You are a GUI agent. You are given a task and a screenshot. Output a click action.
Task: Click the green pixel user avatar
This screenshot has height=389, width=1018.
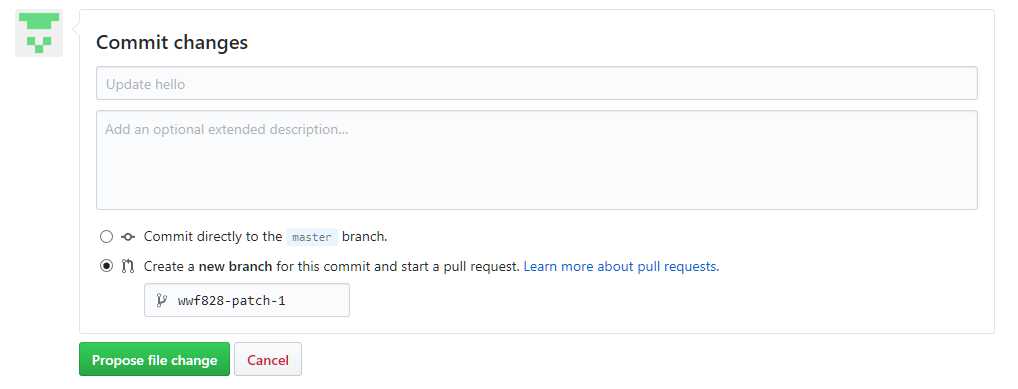pyautogui.click(x=39, y=33)
